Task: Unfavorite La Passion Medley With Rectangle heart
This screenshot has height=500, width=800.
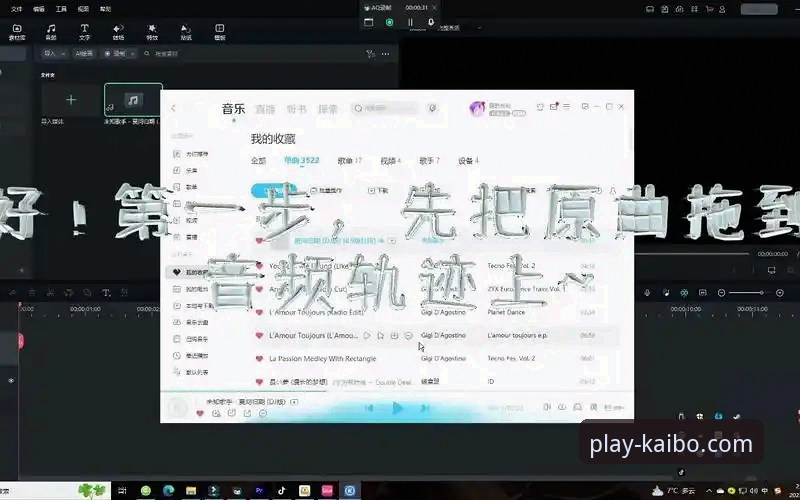Action: [259, 359]
